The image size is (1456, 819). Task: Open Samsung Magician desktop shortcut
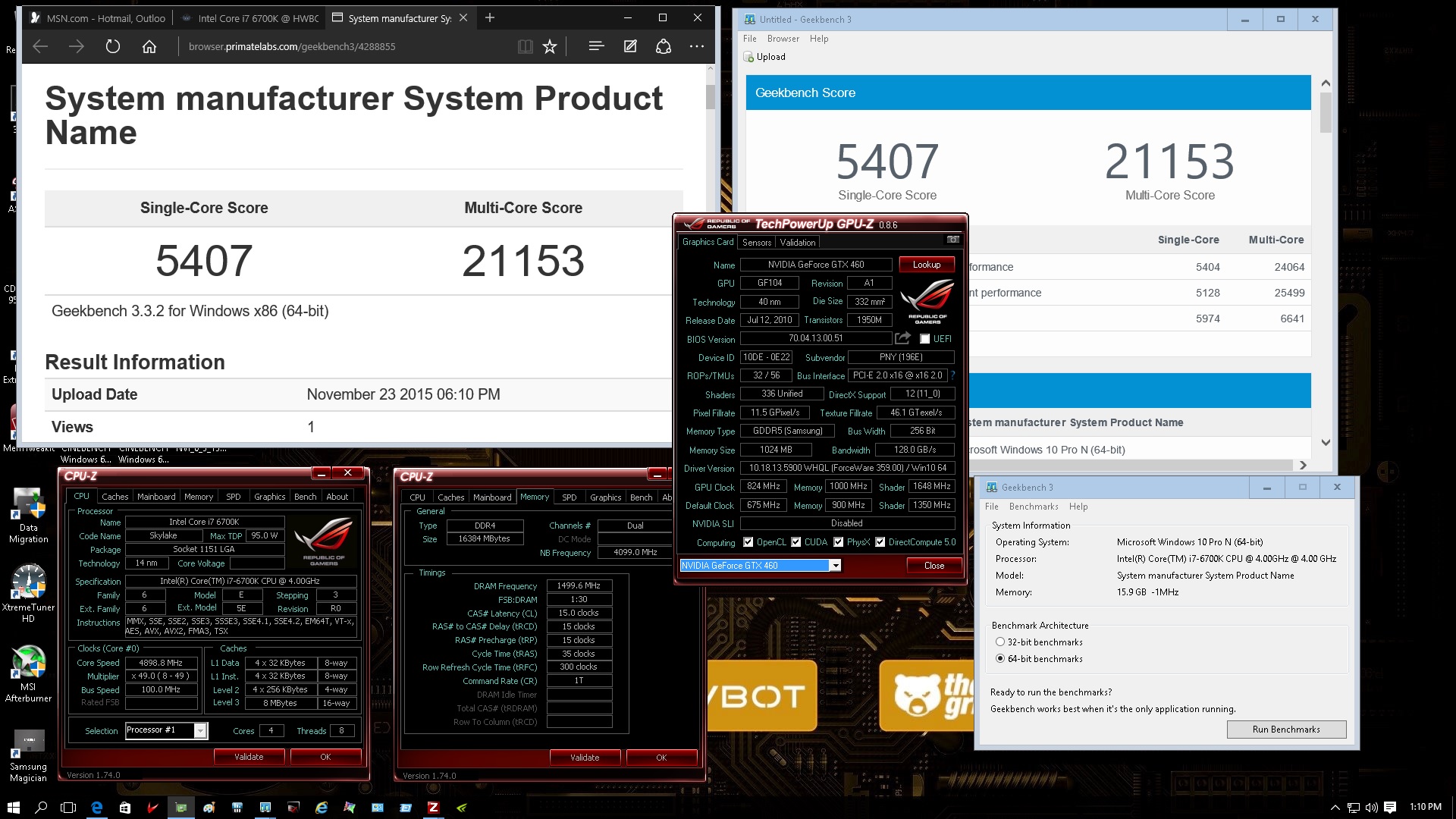[x=28, y=755]
